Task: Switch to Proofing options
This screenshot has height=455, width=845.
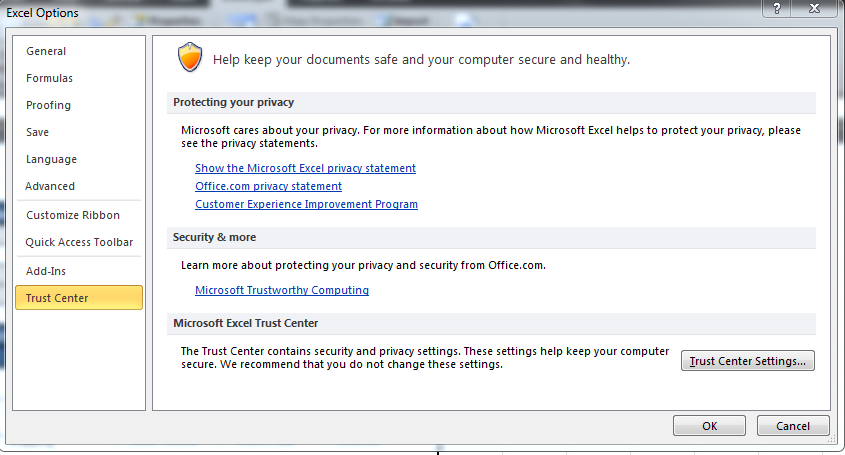Action: click(48, 105)
